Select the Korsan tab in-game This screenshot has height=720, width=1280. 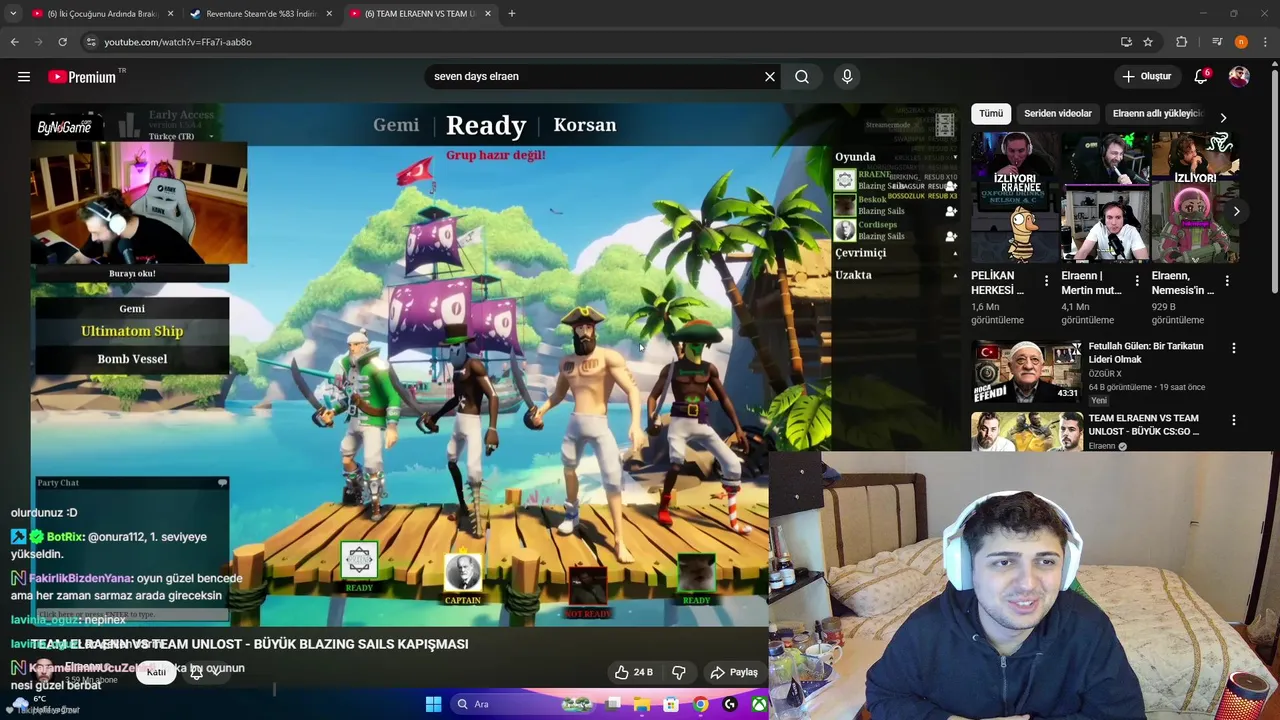(x=585, y=125)
